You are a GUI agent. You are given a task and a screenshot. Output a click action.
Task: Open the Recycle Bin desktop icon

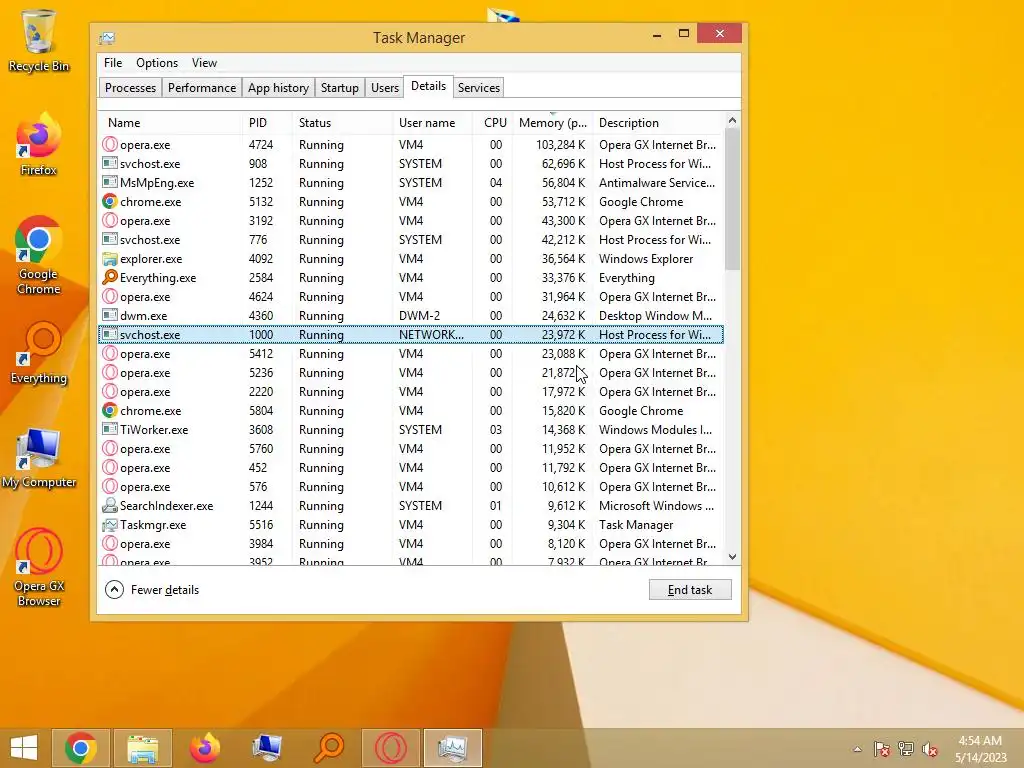(x=39, y=40)
